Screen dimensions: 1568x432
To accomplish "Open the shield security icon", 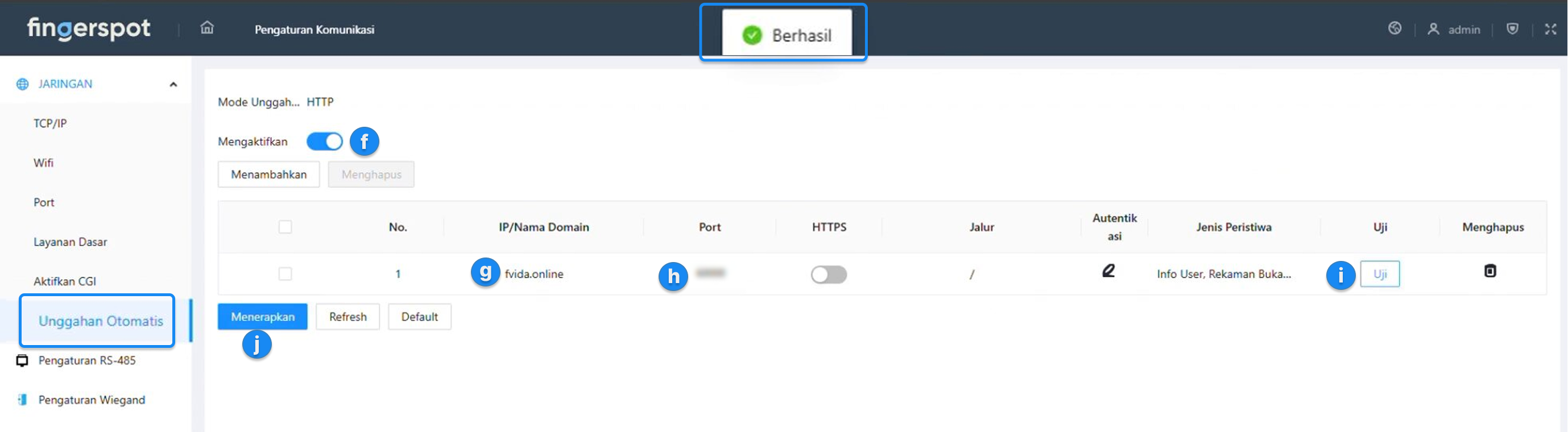I will [1512, 28].
